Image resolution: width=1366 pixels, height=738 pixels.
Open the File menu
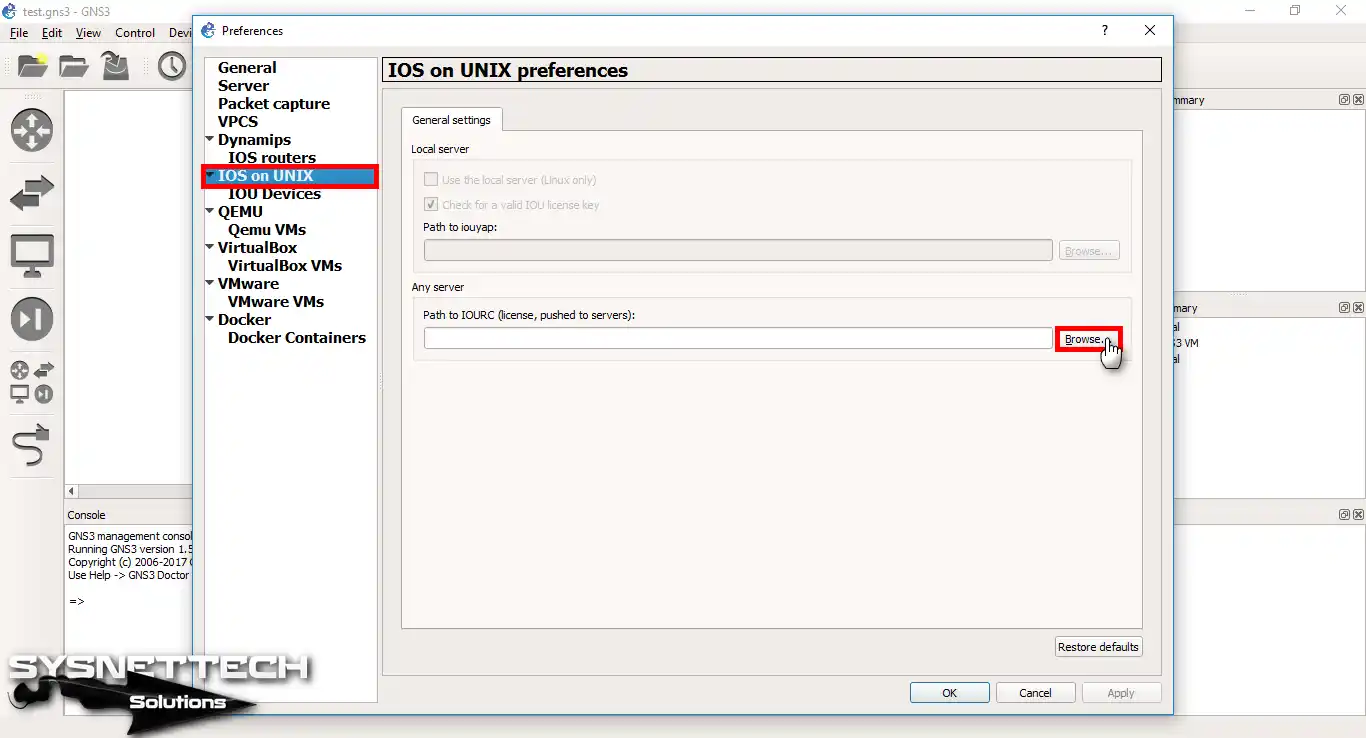19,33
